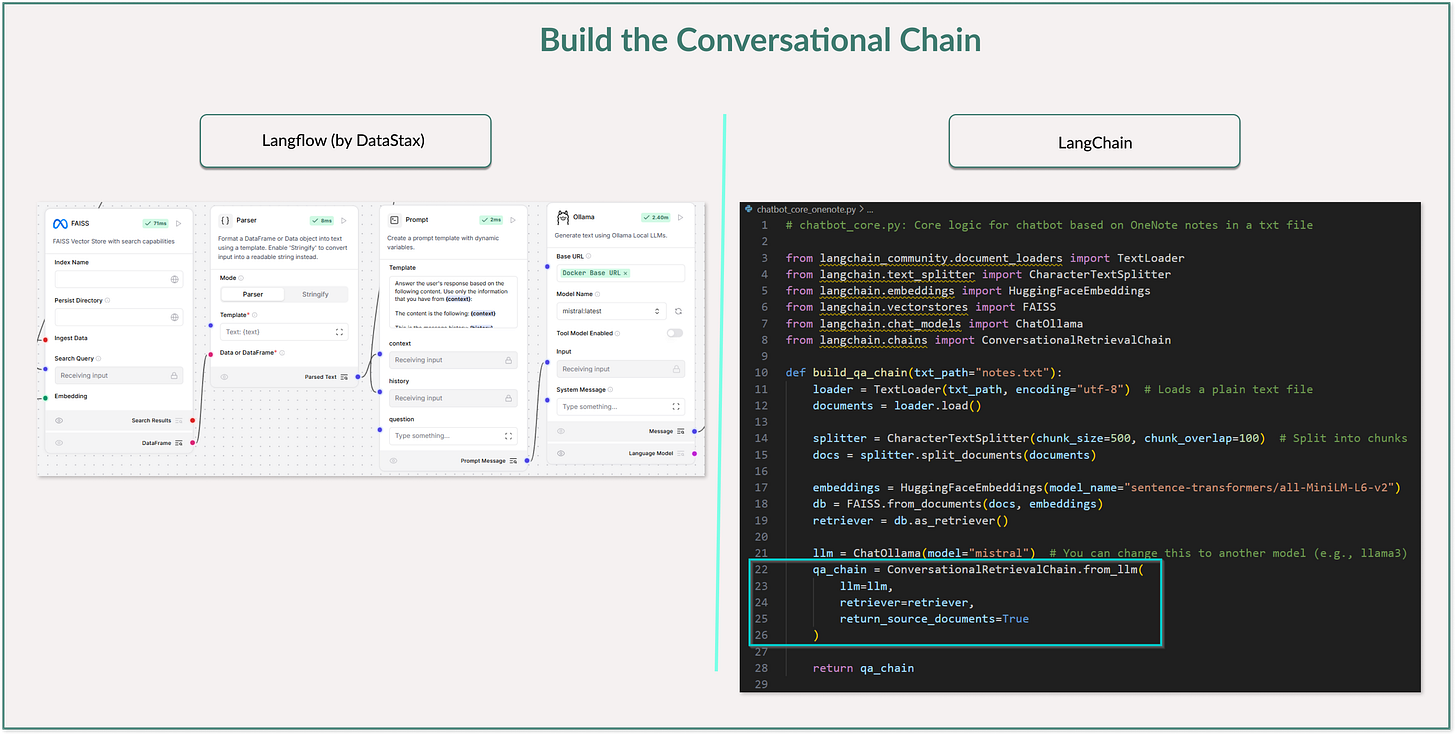The image size is (1456, 735).
Task: Toggle visibility of Parsed Text output
Action: pyautogui.click(x=224, y=377)
